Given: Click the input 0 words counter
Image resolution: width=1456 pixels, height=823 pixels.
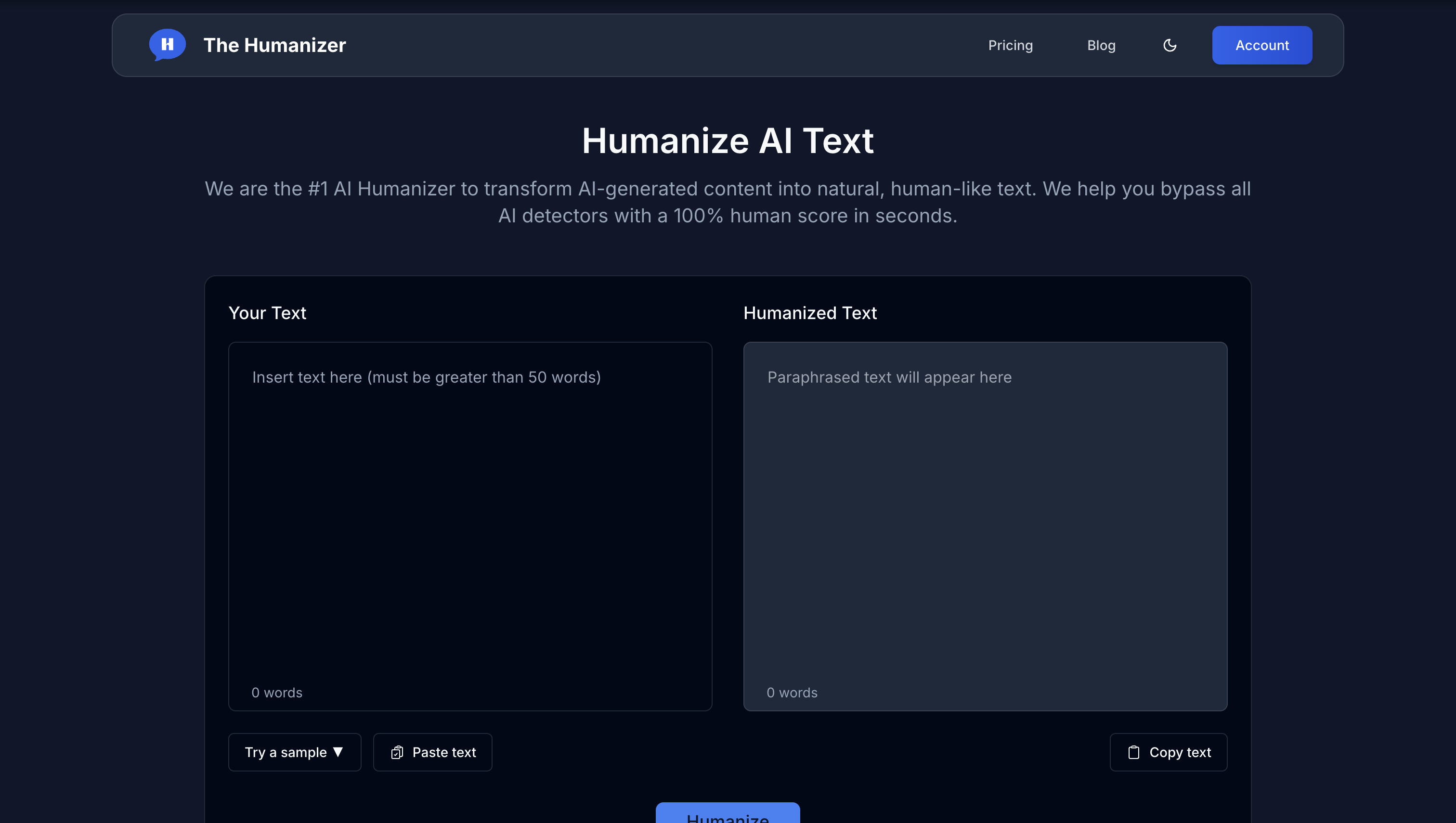Looking at the screenshot, I should coord(276,693).
